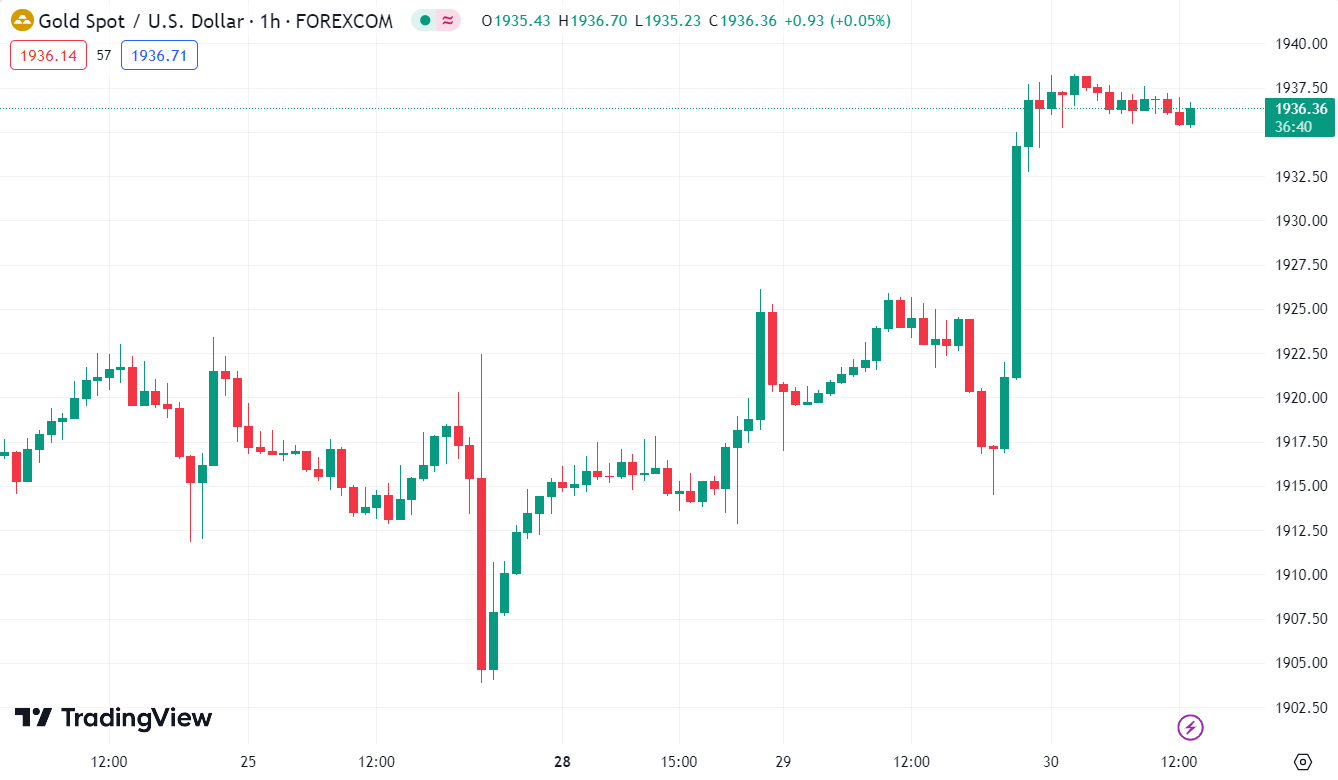Click the FOREXCOM source label
Image resolution: width=1338 pixels, height=780 pixels.
(345, 21)
